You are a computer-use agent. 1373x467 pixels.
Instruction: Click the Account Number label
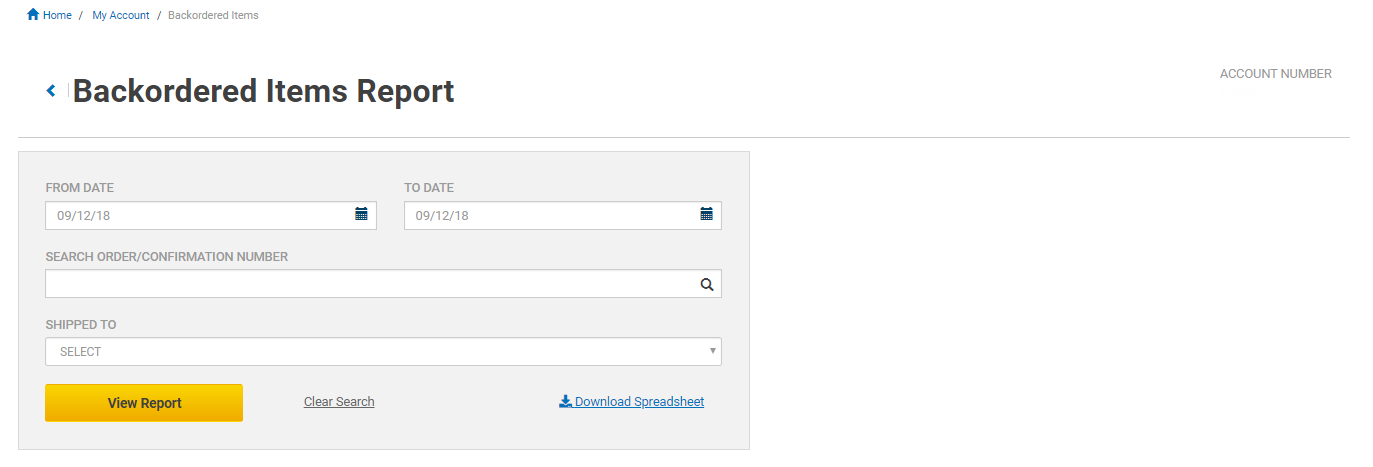(x=1275, y=74)
